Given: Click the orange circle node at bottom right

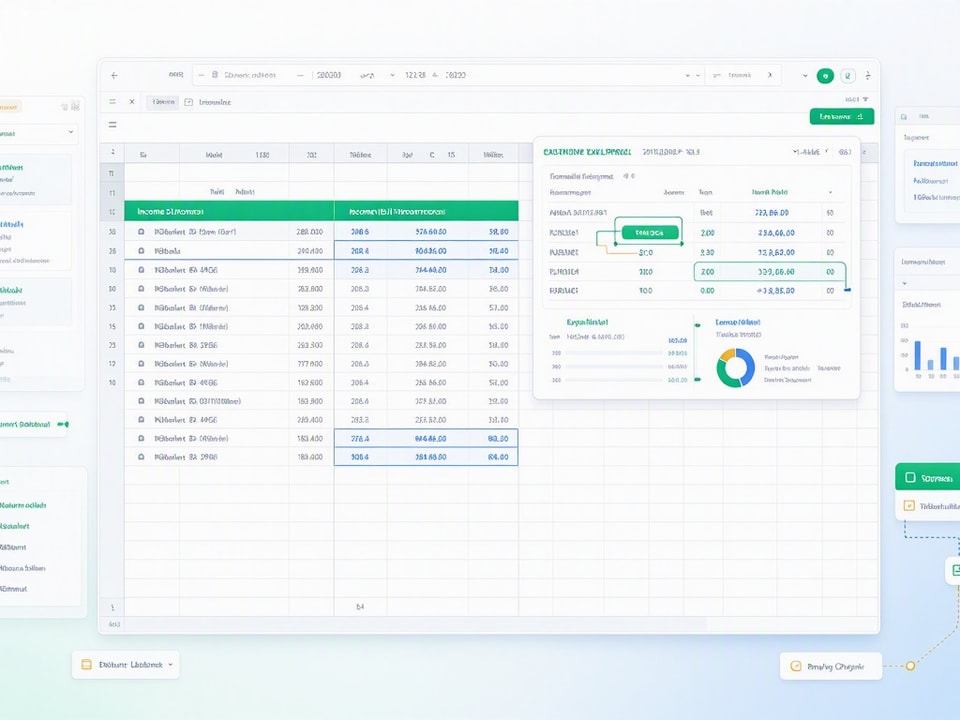Looking at the screenshot, I should 910,666.
